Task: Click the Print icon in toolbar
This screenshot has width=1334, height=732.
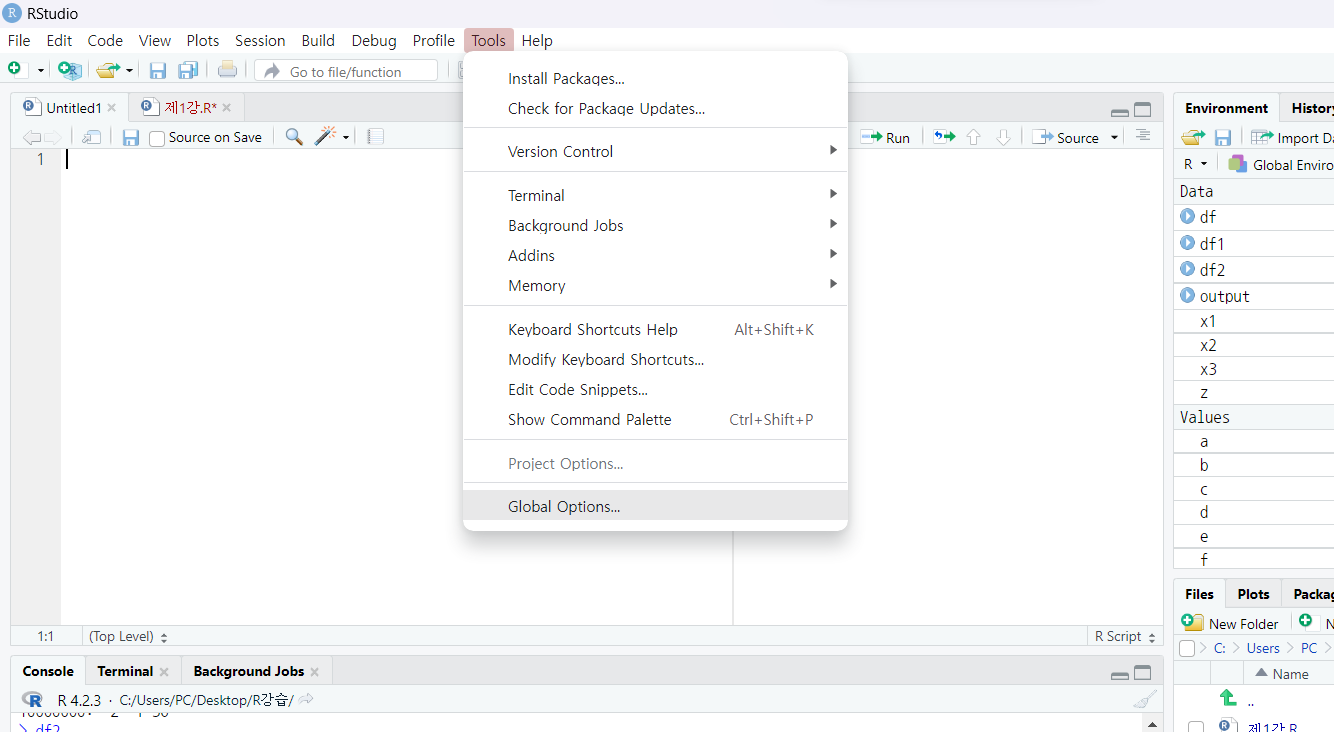Action: pos(227,70)
